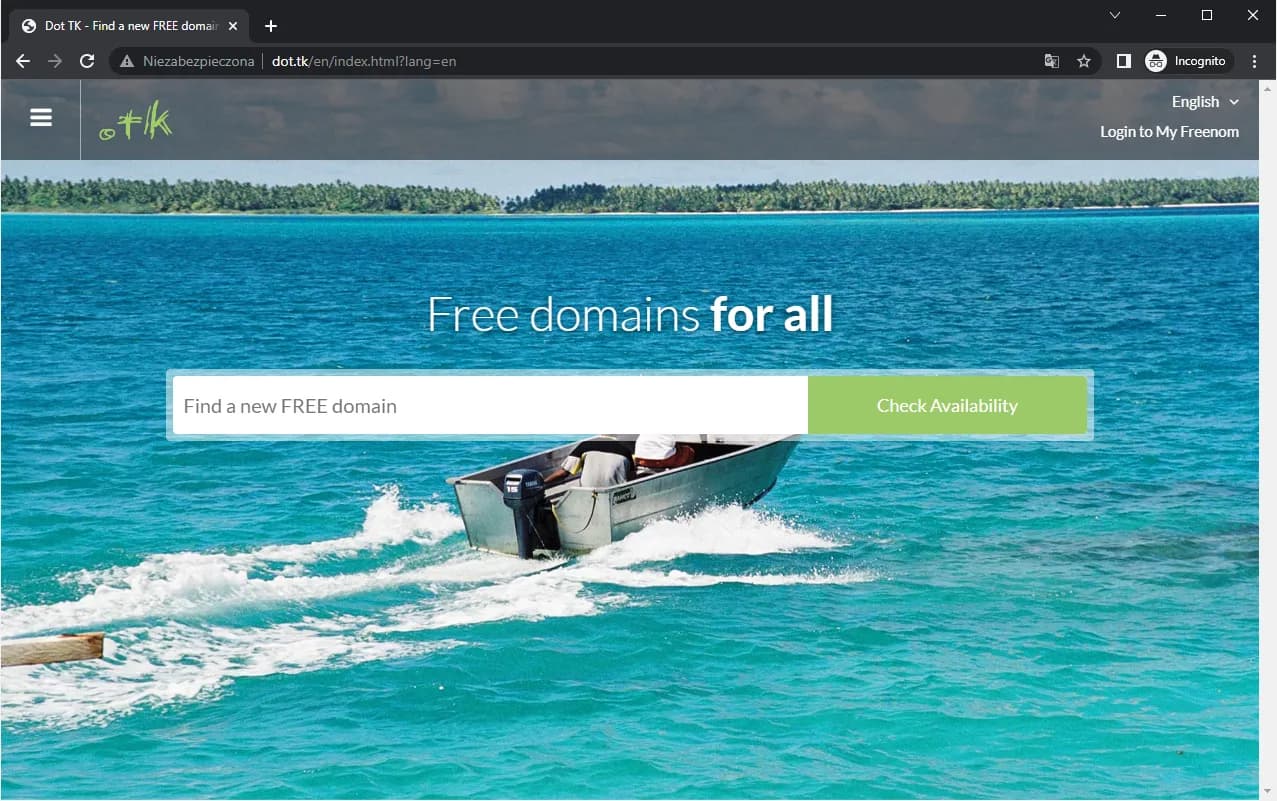Screen dimensions: 1277x801
Task: Click the green .tk logo
Action: click(136, 122)
